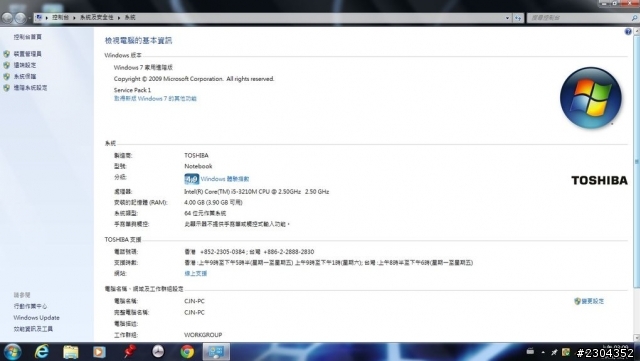Open the Windows 體驗指數 link
This screenshot has width=640, height=361.
tap(225, 179)
